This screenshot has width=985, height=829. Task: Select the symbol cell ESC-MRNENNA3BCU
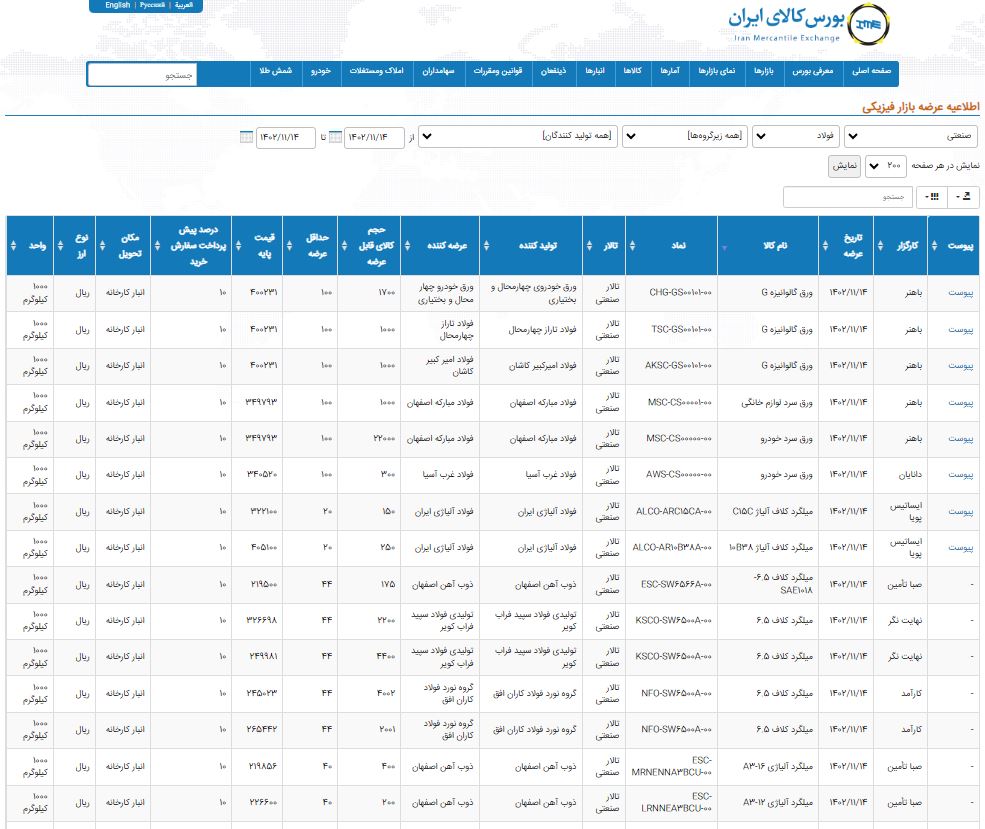[672, 766]
